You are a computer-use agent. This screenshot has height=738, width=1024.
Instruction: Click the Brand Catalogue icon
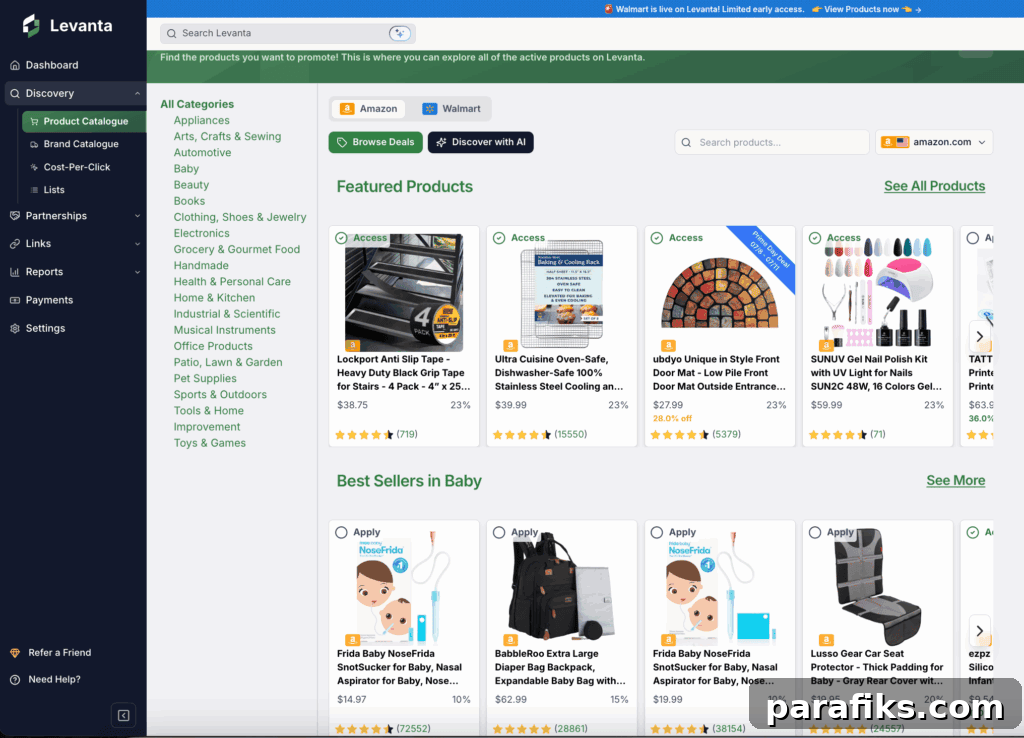point(35,144)
